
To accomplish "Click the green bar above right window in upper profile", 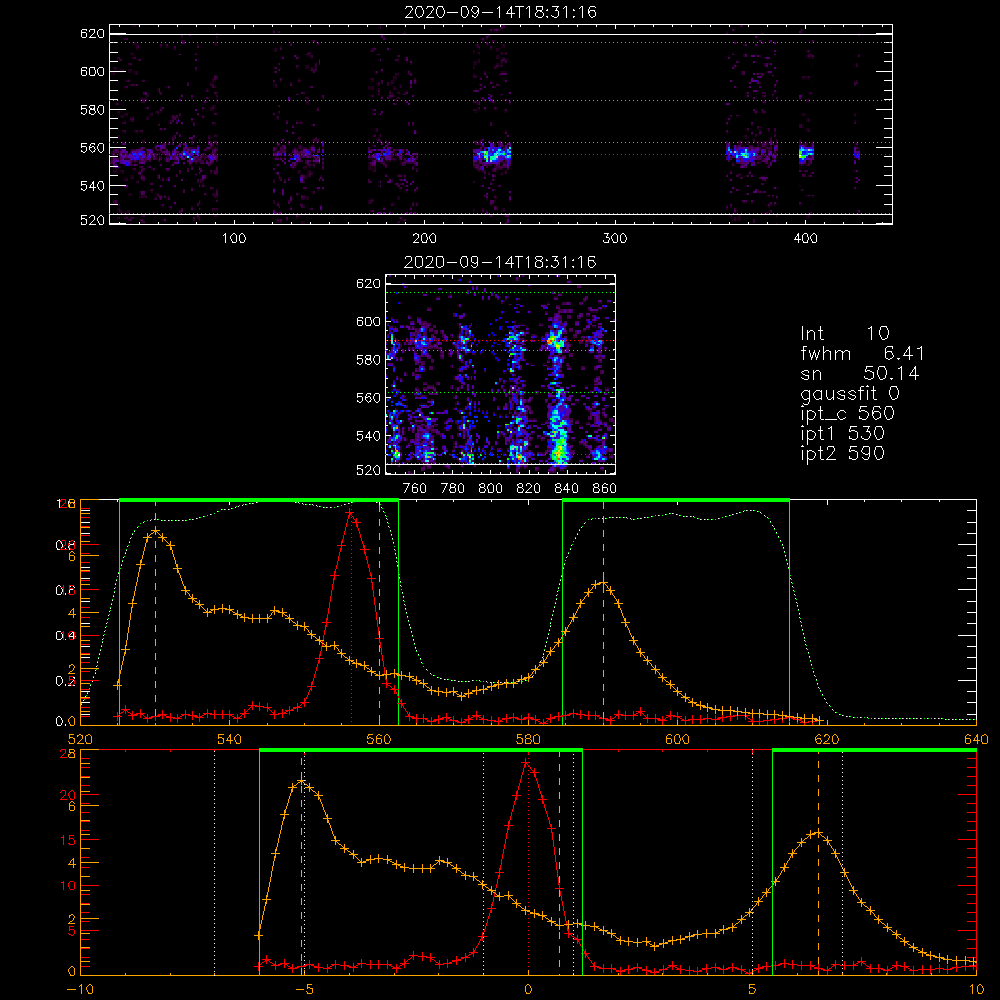I will pos(676,500).
